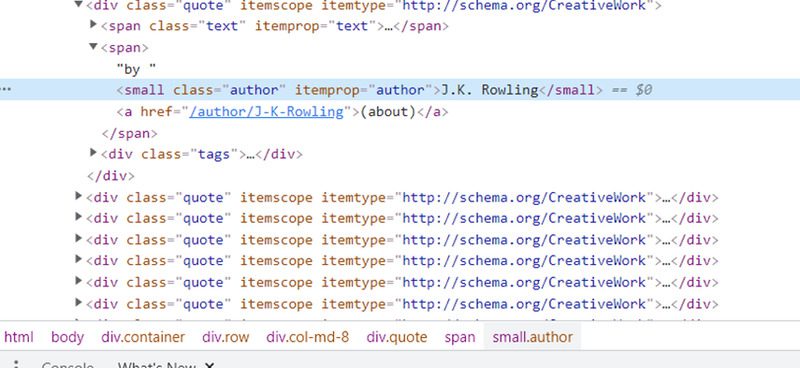Select the closing </div> tag row
The height and width of the screenshot is (368, 800).
click(111, 176)
